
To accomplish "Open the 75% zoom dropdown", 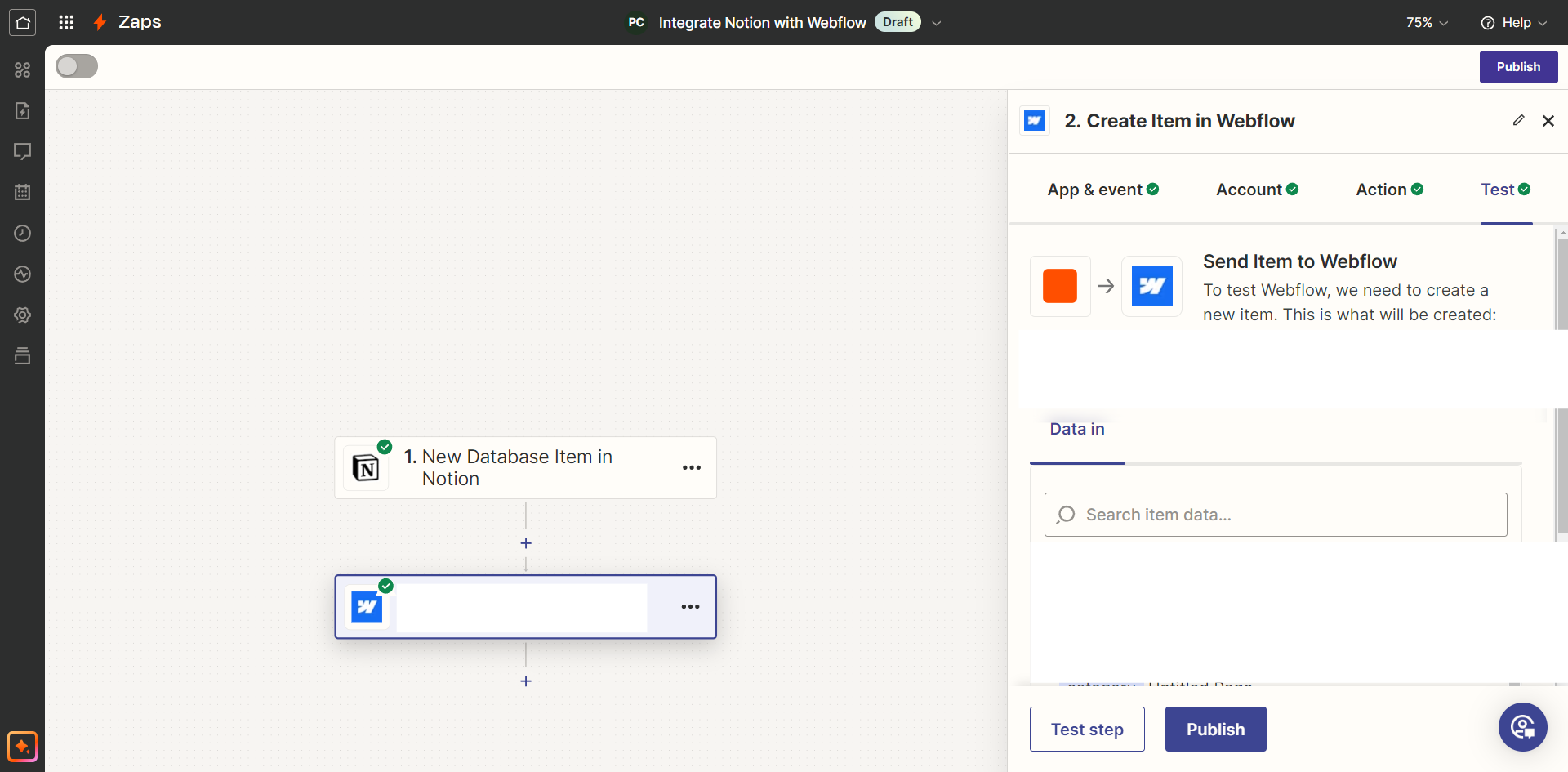I will click(1427, 23).
